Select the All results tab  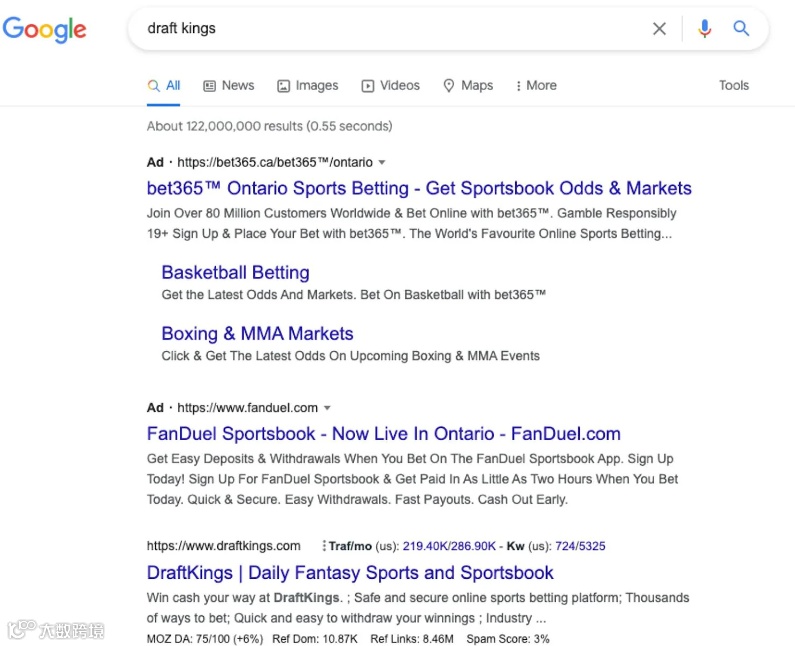[164, 86]
